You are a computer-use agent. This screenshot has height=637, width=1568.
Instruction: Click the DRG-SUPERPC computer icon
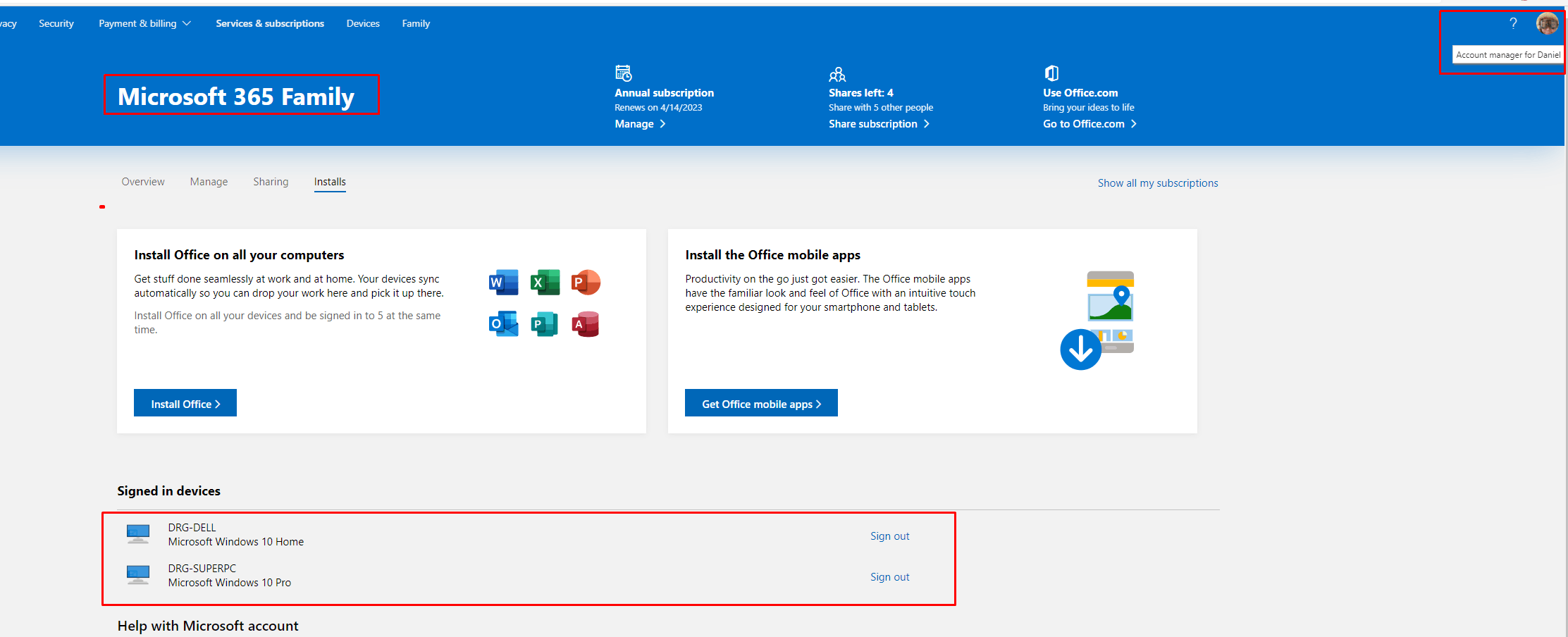[x=138, y=575]
